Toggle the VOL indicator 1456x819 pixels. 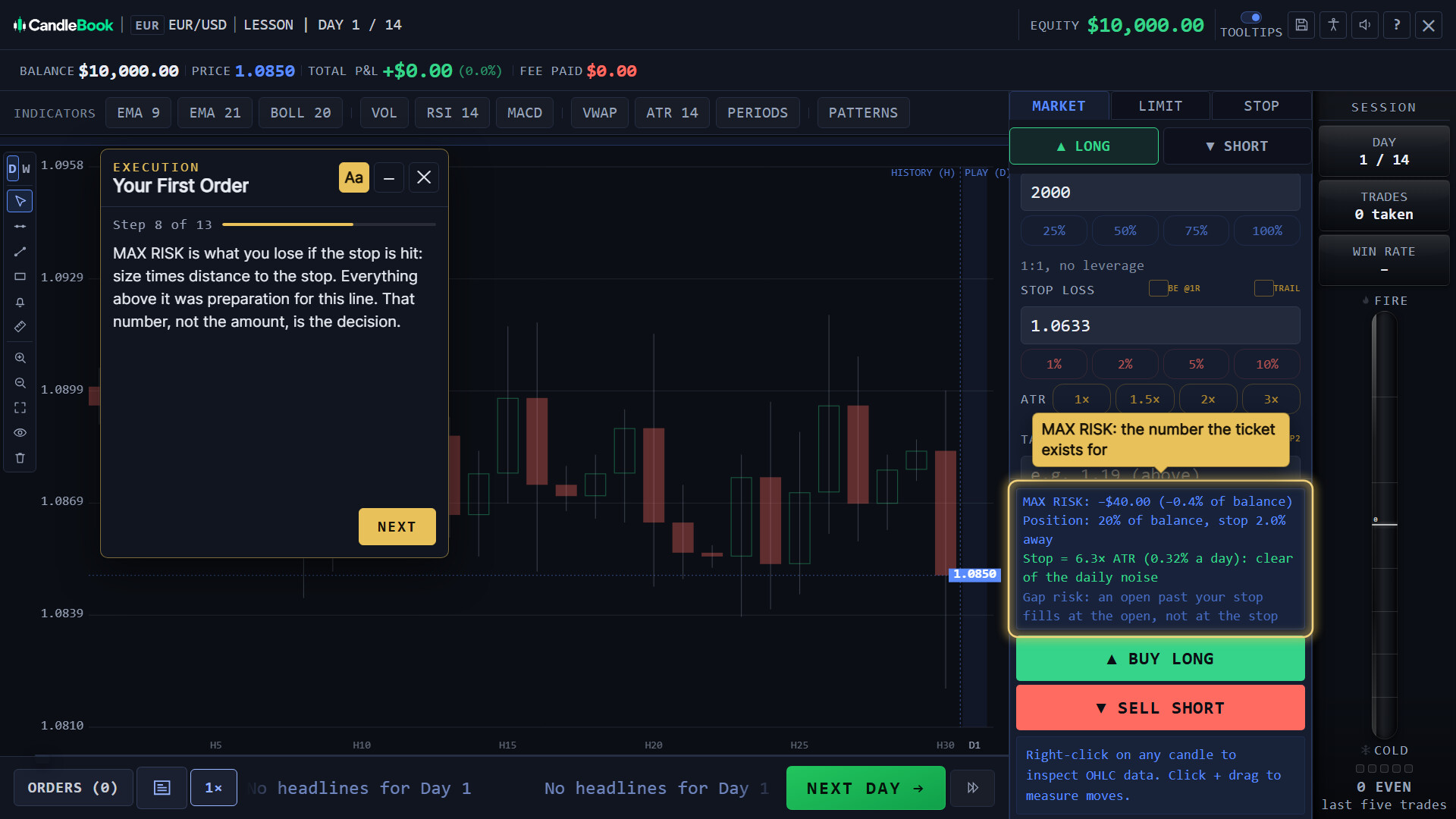[x=384, y=113]
